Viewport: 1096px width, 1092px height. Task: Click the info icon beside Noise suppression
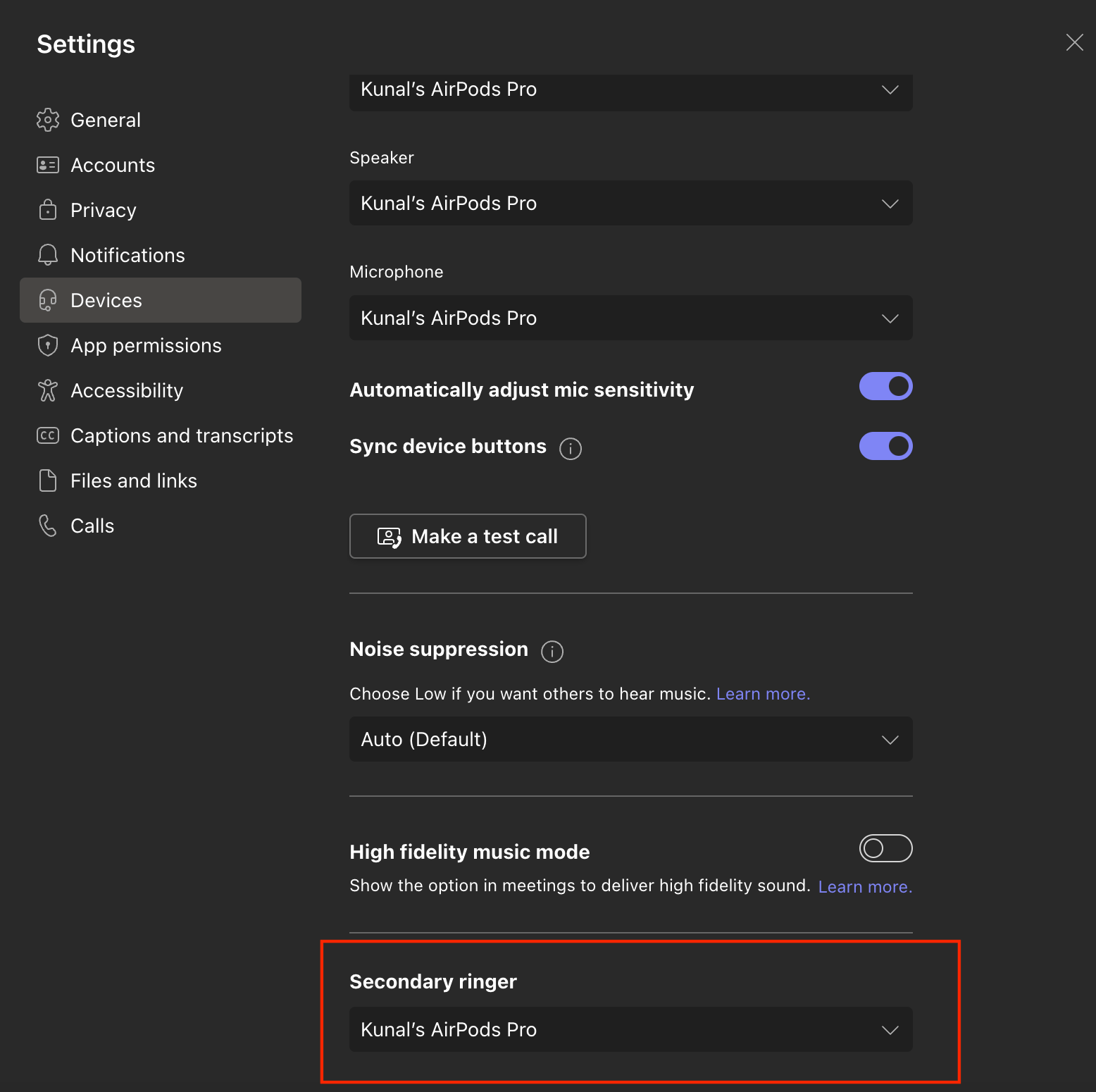pyautogui.click(x=552, y=651)
